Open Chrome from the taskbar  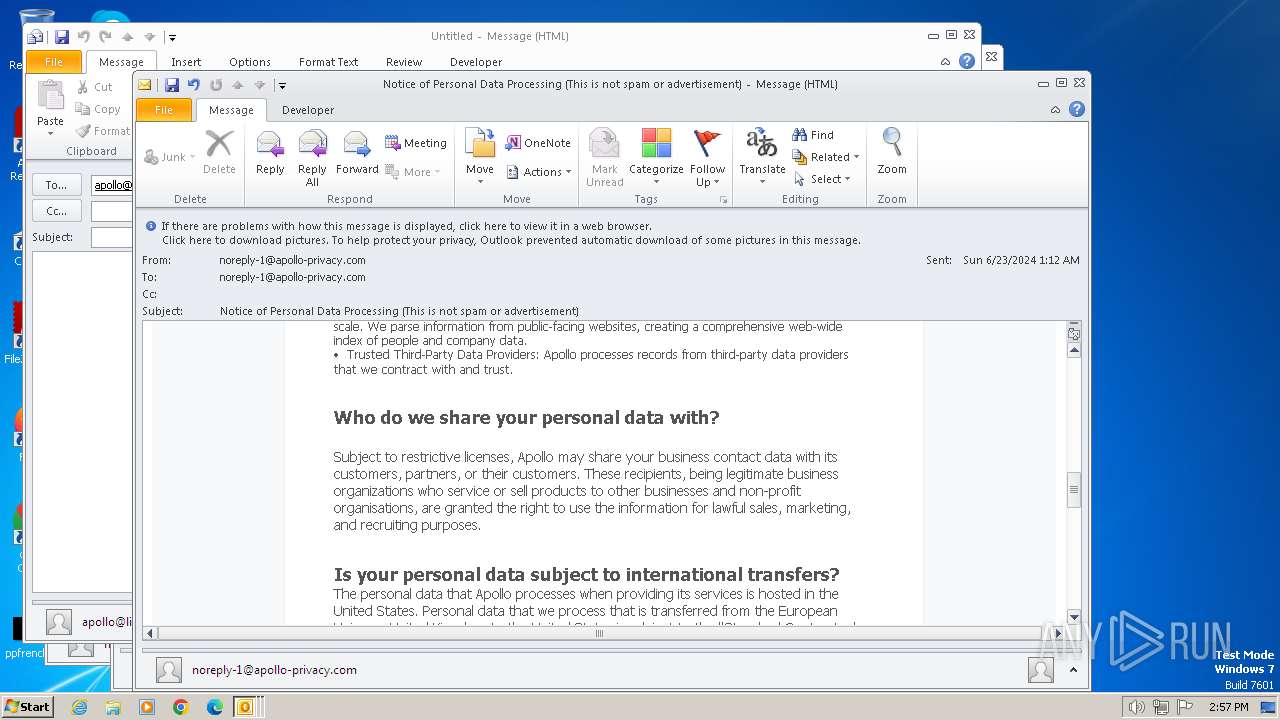tap(181, 707)
